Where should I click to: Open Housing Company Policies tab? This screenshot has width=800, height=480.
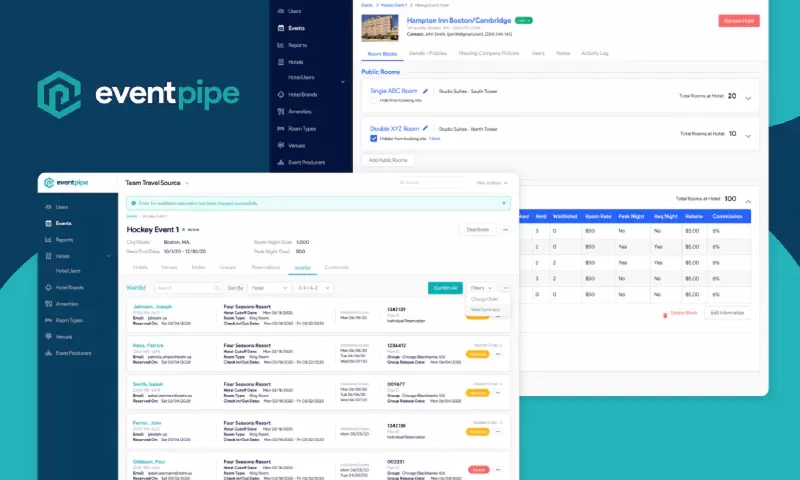(x=488, y=53)
